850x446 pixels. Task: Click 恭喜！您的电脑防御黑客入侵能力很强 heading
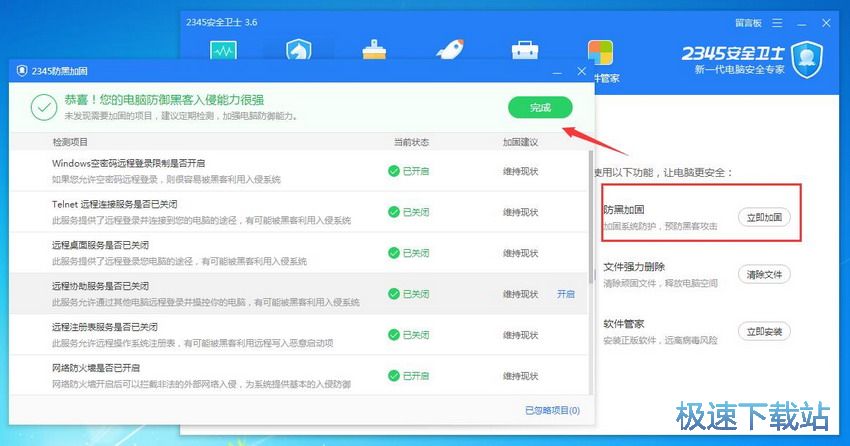tap(164, 100)
